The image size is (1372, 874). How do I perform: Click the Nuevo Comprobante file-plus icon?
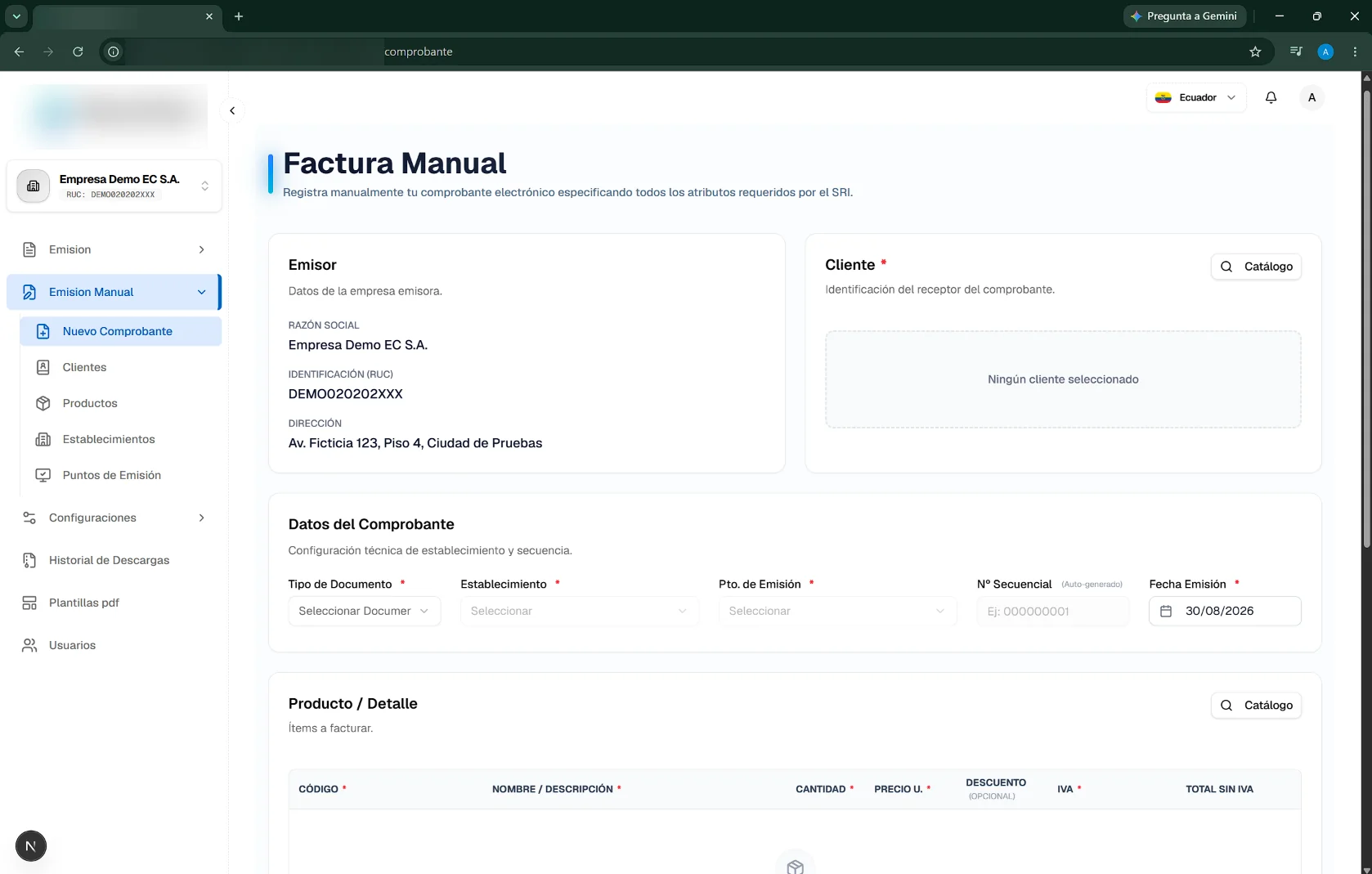43,331
